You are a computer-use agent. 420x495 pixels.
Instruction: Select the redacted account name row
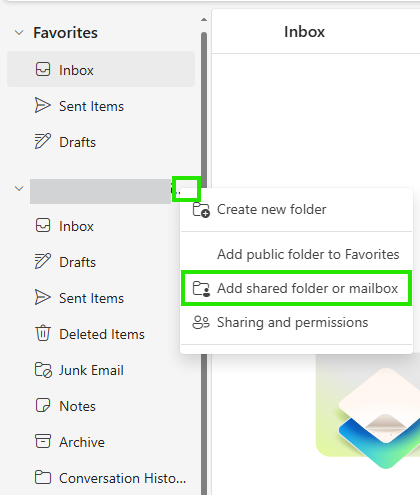click(100, 191)
